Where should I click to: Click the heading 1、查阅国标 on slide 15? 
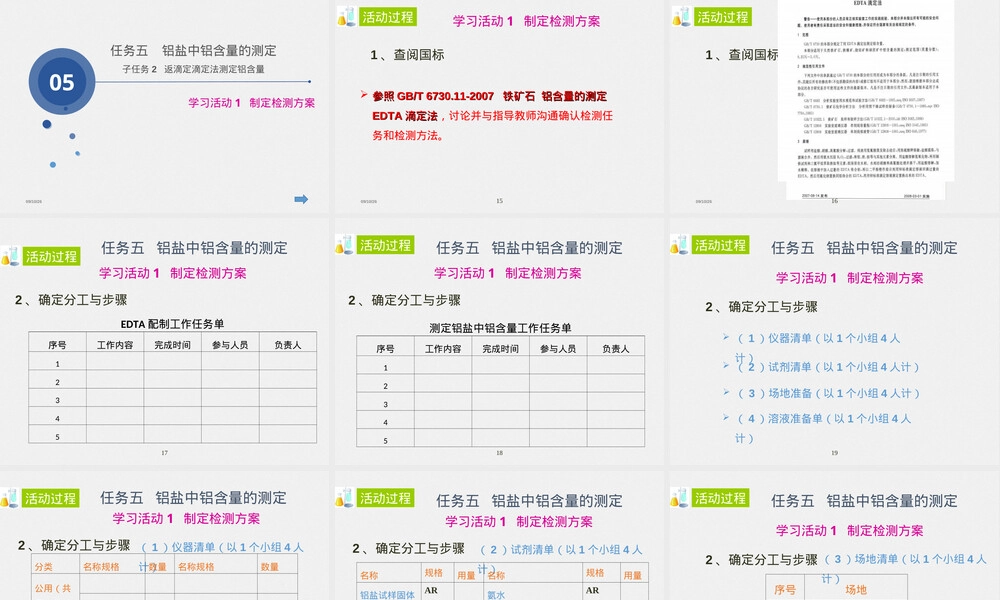tap(407, 55)
